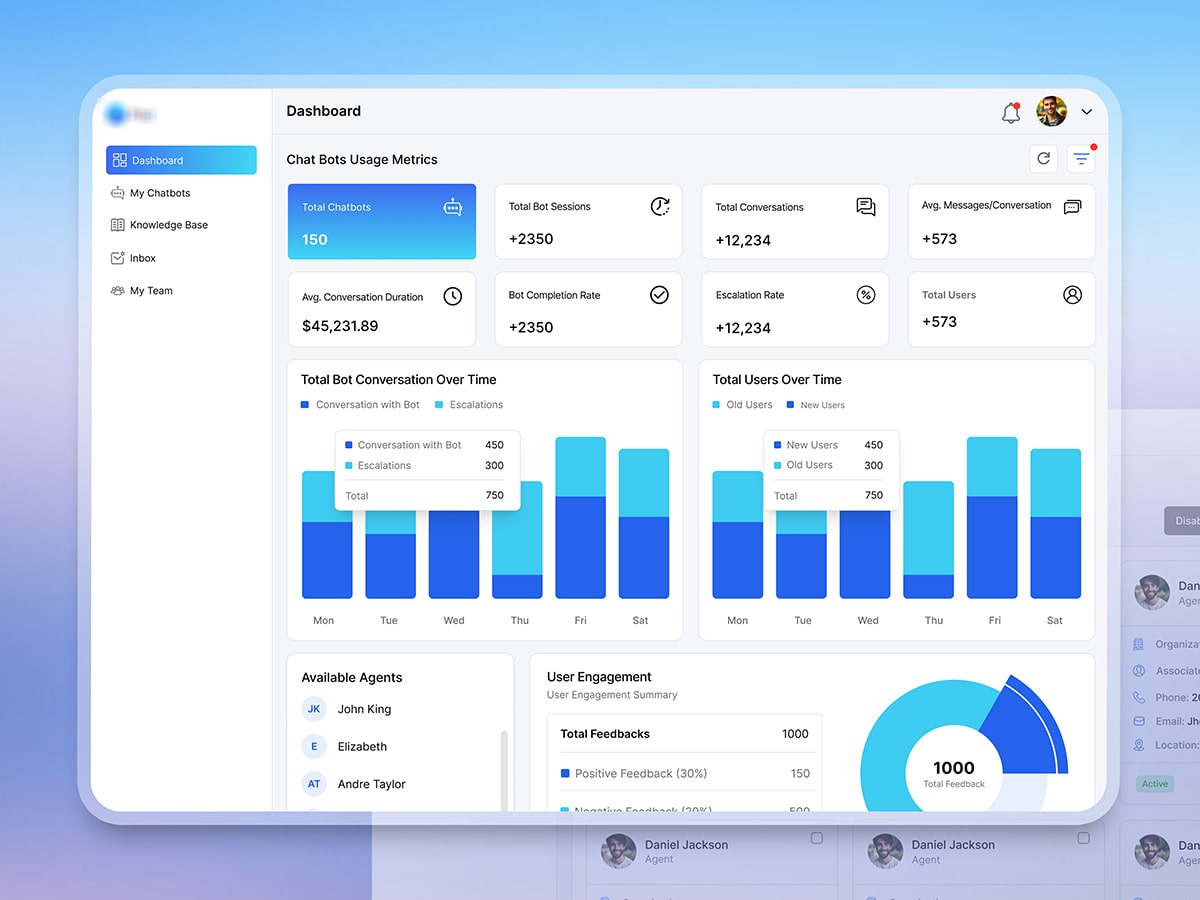Toggle the New Users legend item
1200x900 pixels.
click(x=816, y=405)
